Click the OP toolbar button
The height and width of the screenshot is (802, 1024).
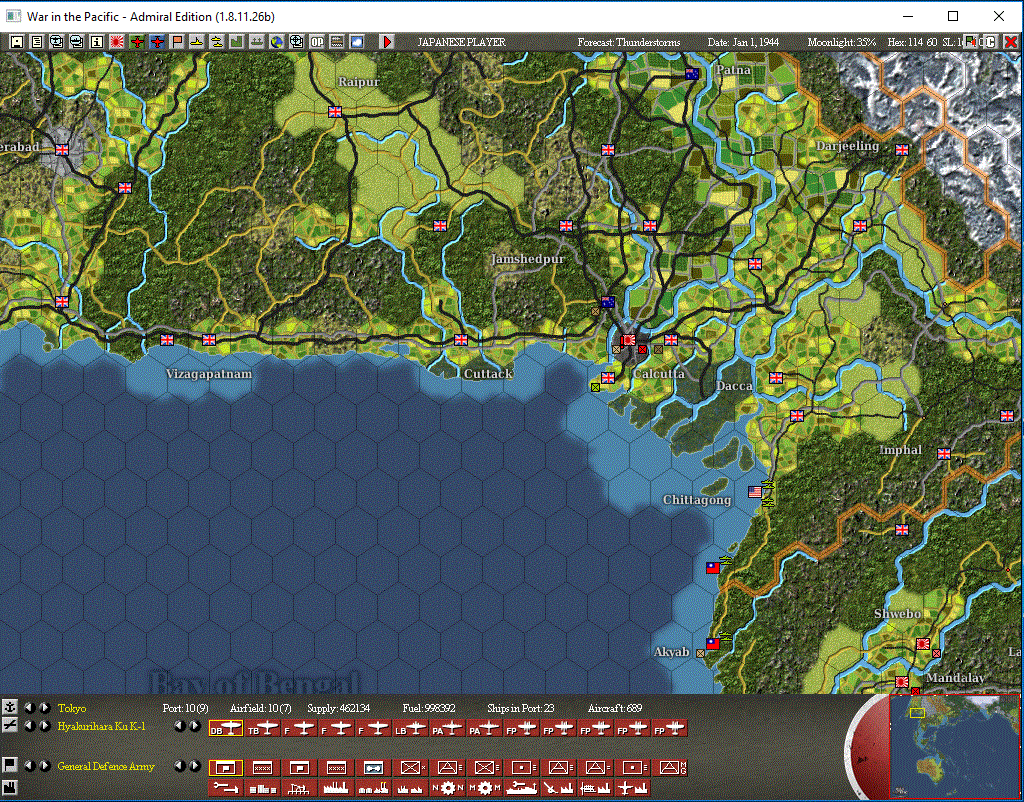coord(316,42)
